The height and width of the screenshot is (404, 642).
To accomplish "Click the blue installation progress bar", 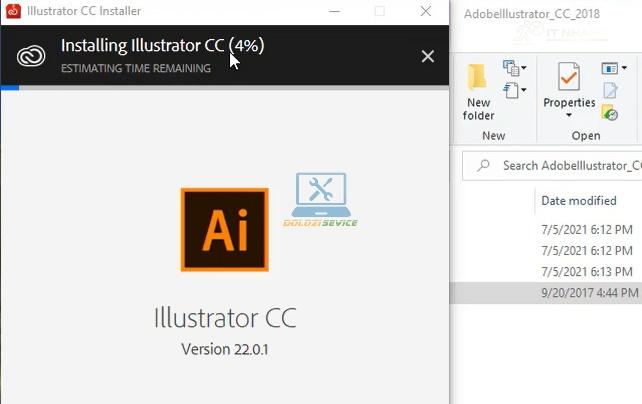I will (10, 88).
